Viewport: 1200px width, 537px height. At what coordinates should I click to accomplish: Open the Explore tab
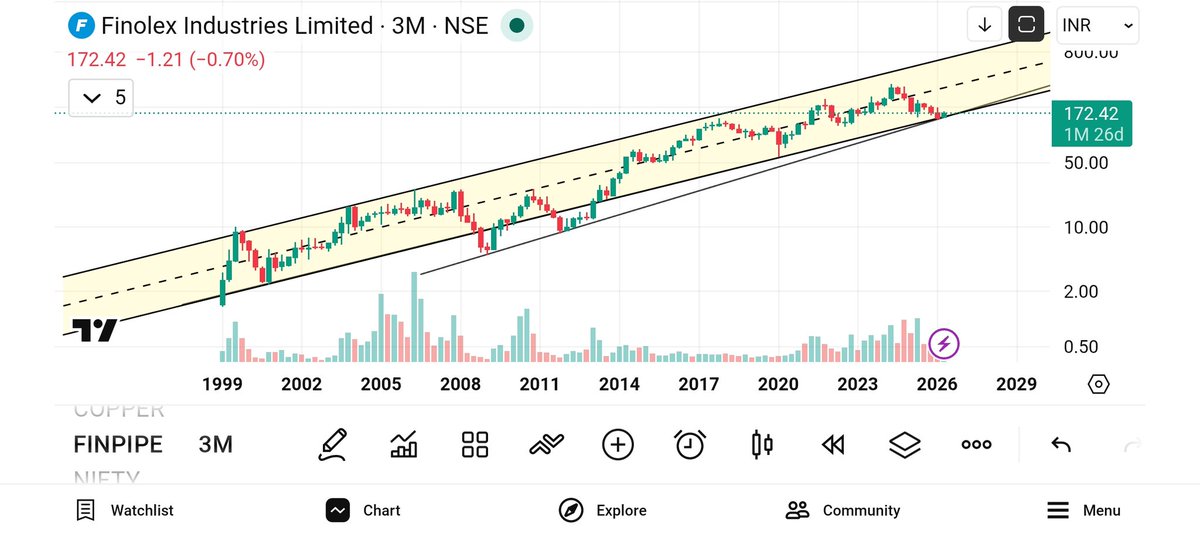(x=603, y=510)
